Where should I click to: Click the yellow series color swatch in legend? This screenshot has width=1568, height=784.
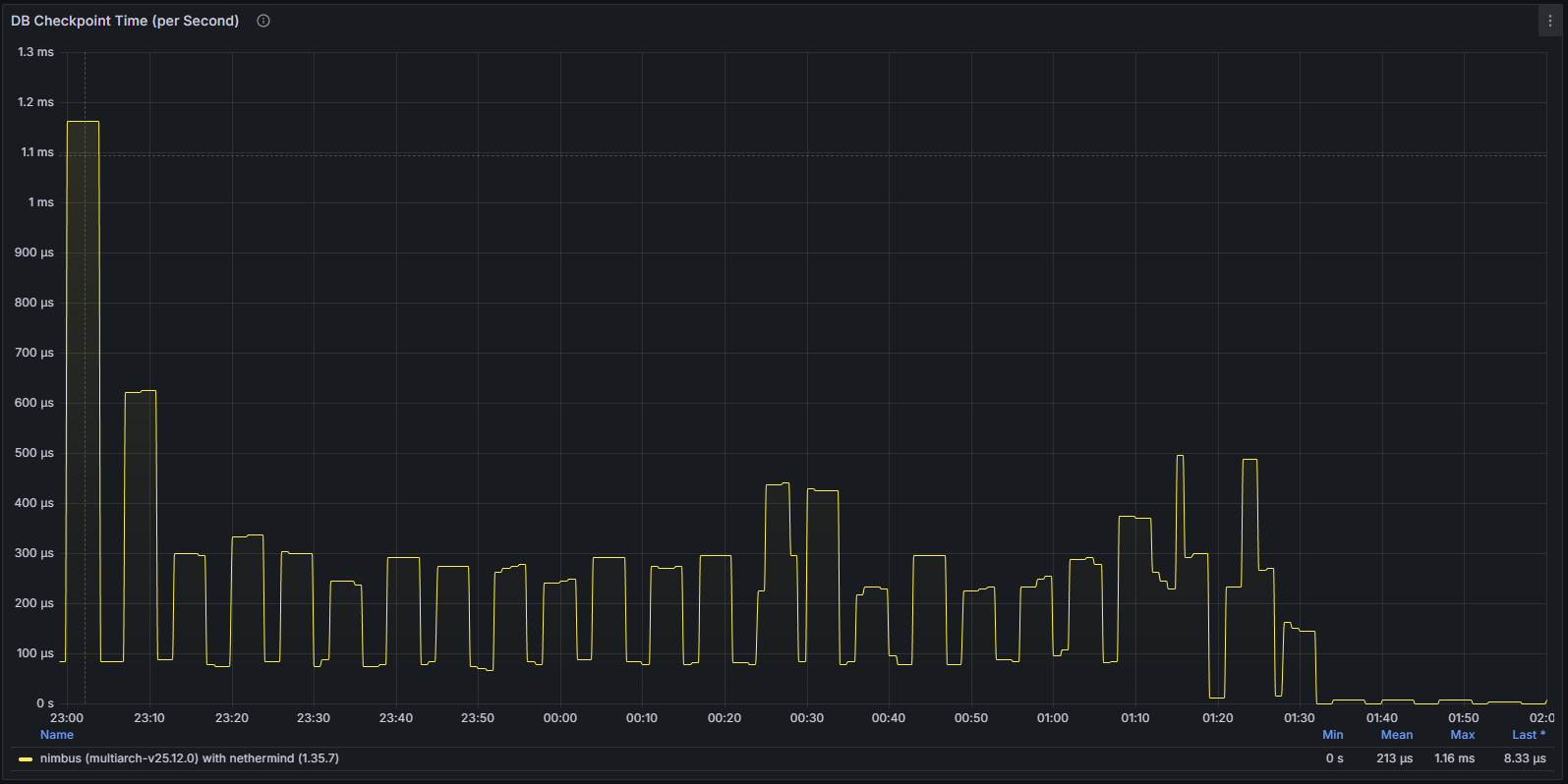(x=26, y=759)
